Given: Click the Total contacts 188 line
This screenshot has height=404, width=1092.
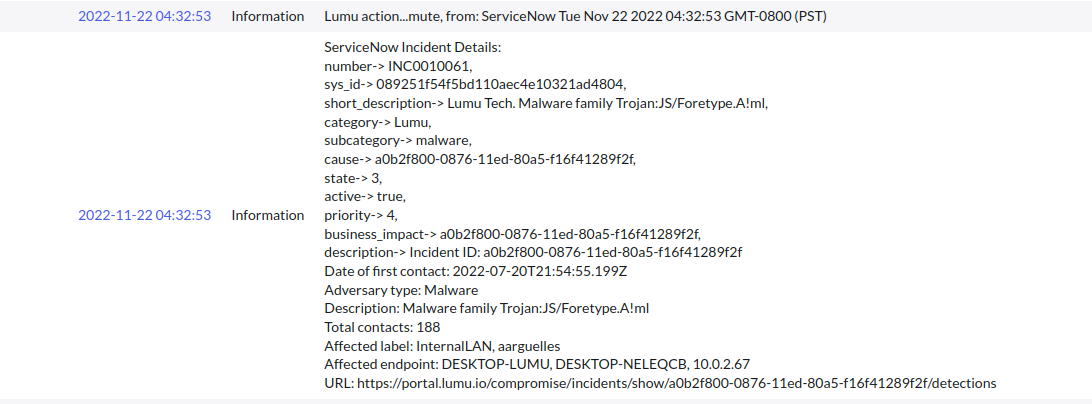Looking at the screenshot, I should point(382,327).
